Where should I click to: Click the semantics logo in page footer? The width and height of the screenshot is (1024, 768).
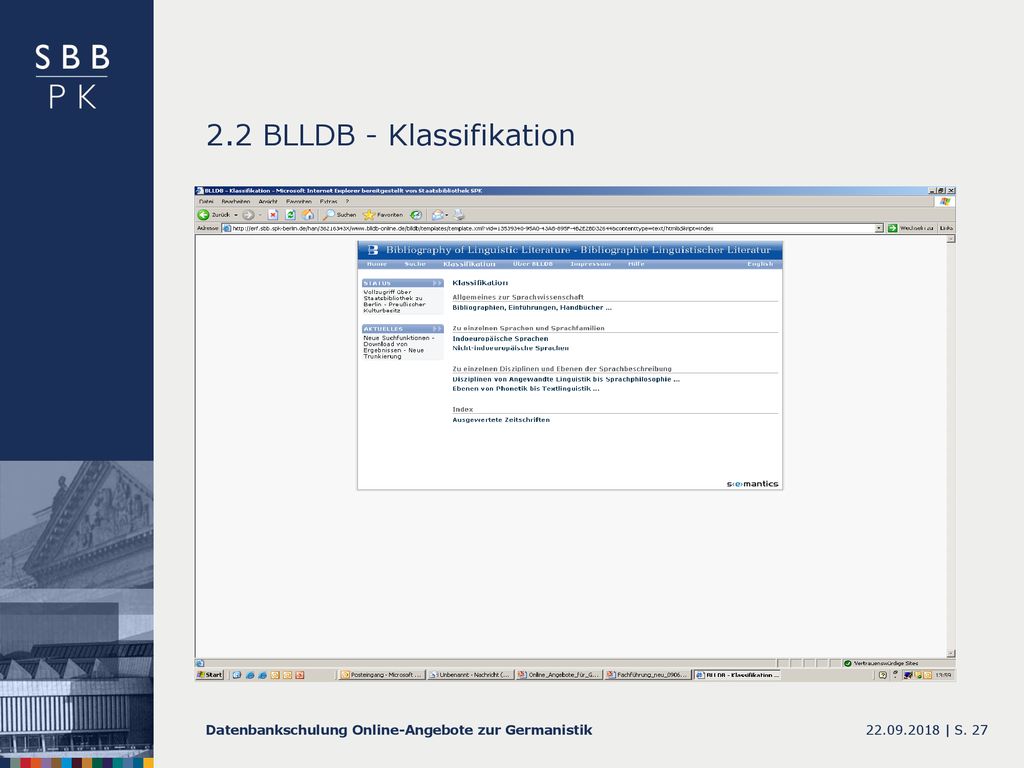click(752, 484)
